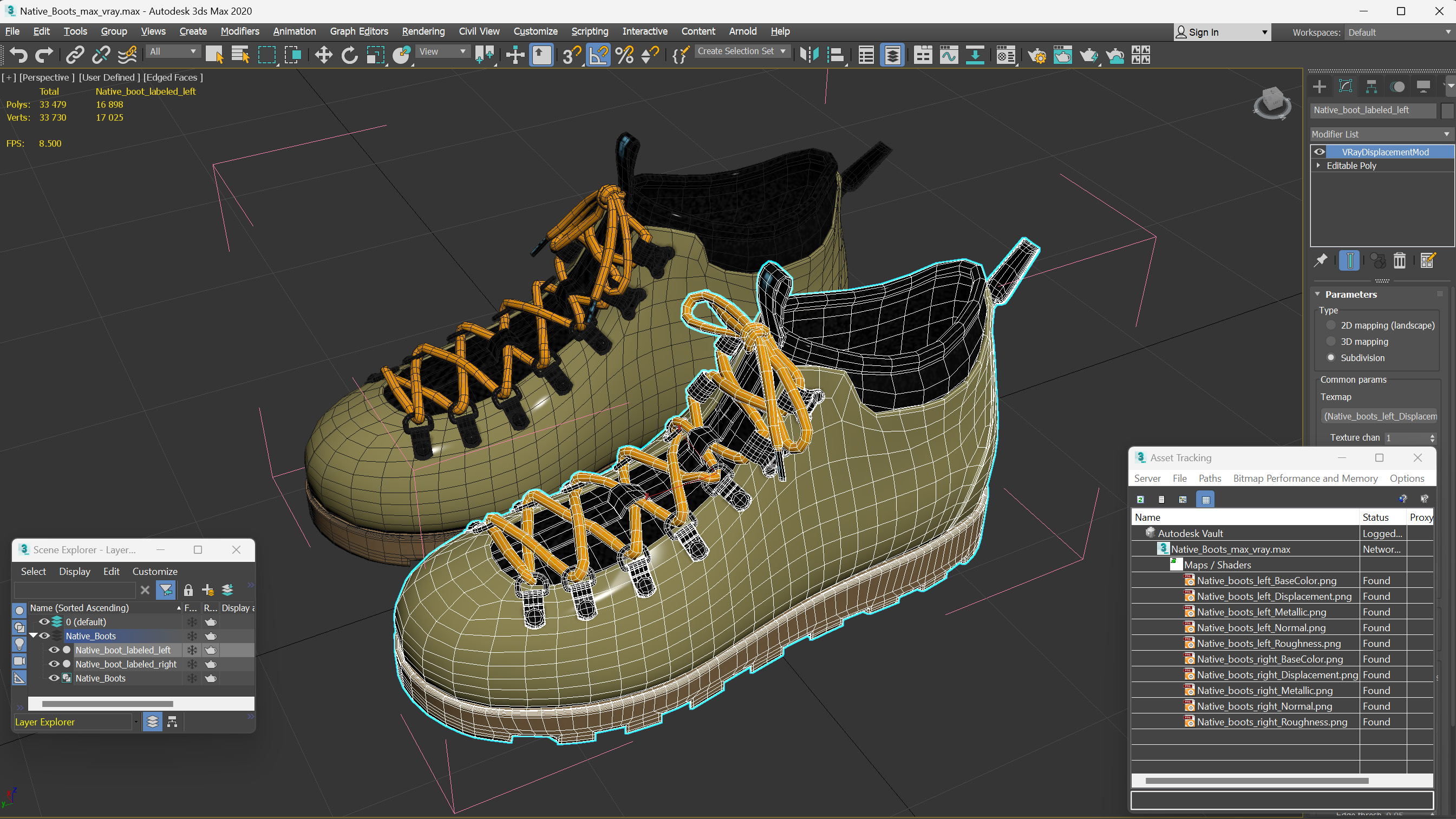Switch to the Display command panel tab

click(x=1423, y=87)
